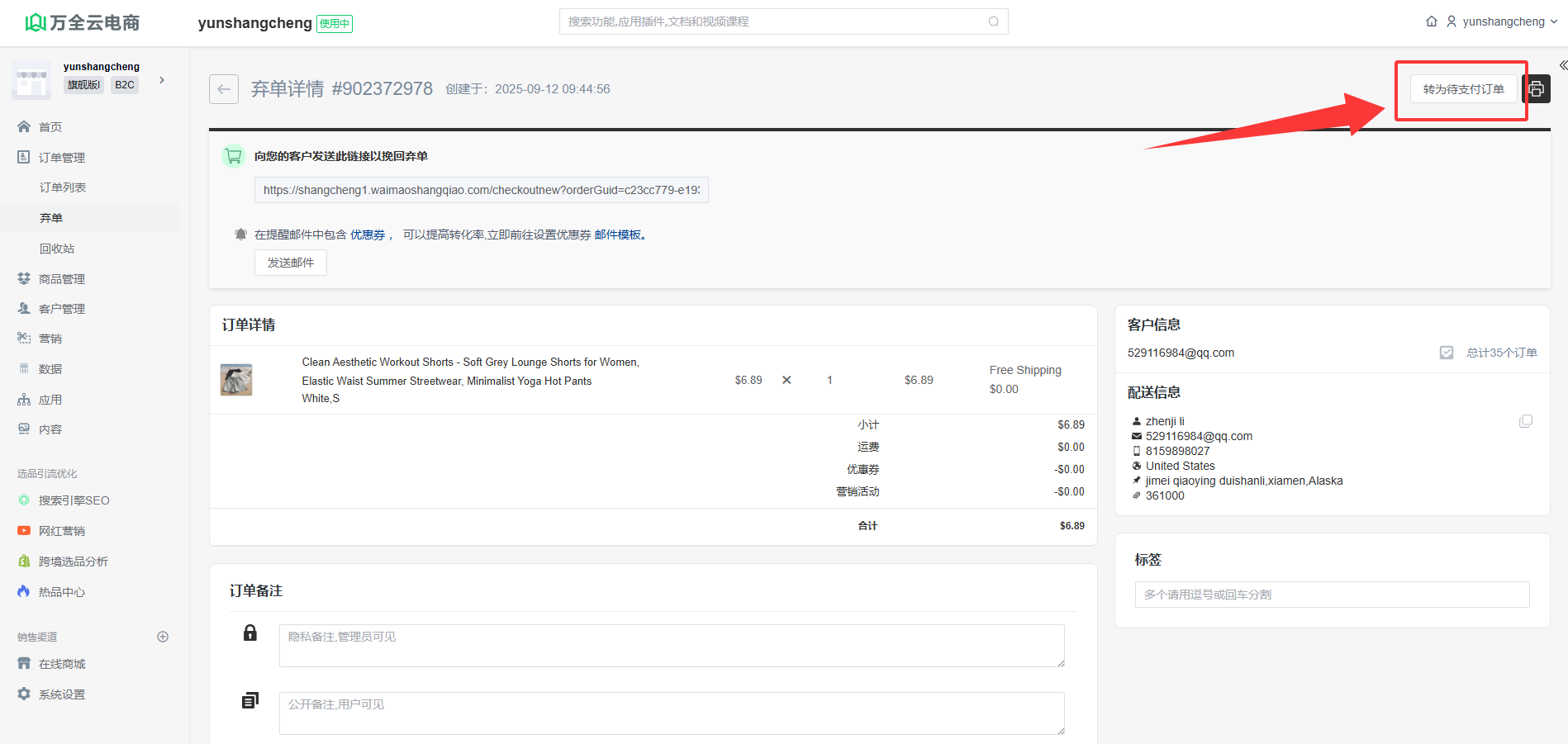Screen dimensions: 1568x744
Task: Collapse right panel with double chevron
Action: tap(1562, 65)
